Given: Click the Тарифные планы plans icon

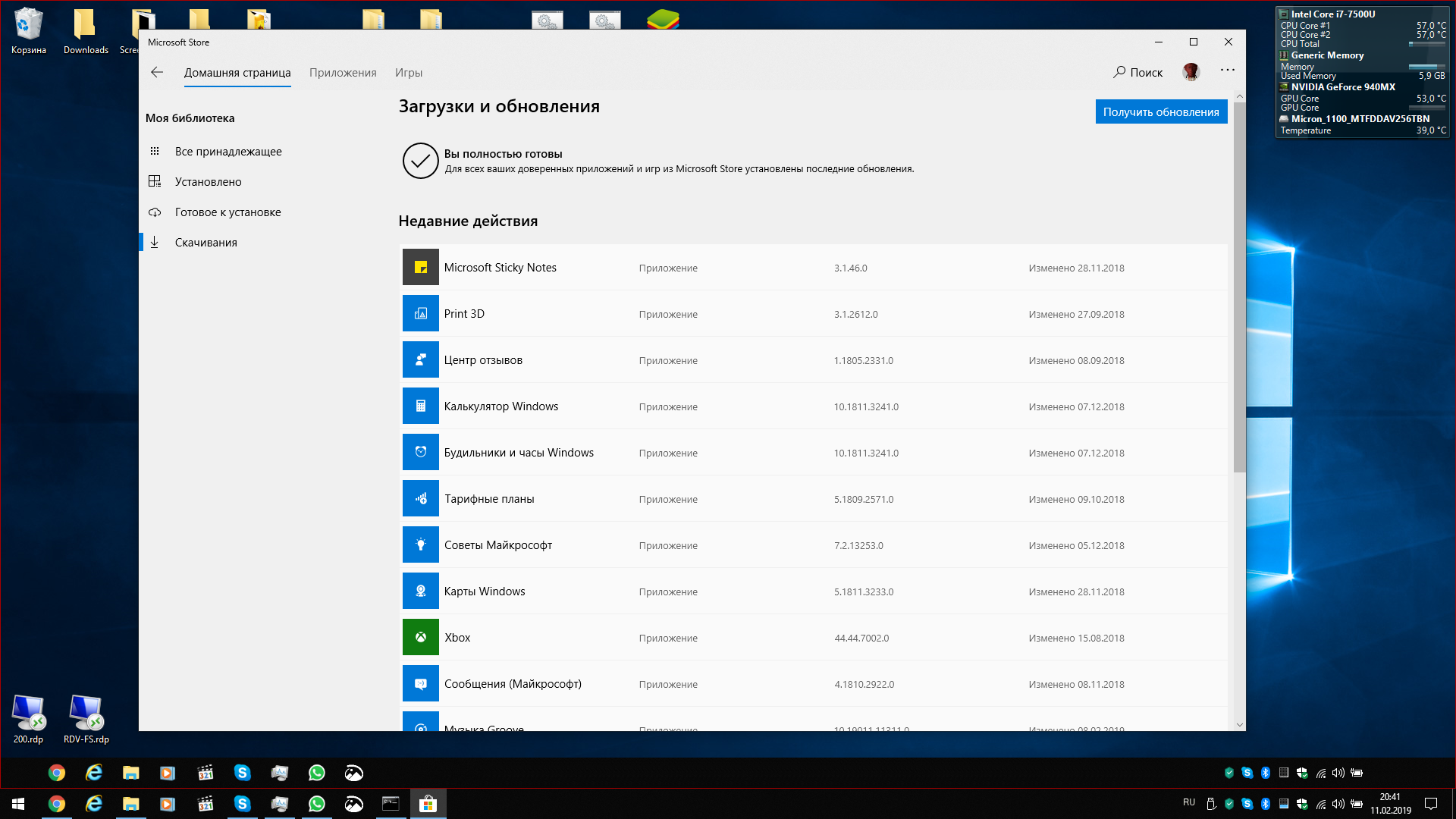Looking at the screenshot, I should click(x=420, y=498).
